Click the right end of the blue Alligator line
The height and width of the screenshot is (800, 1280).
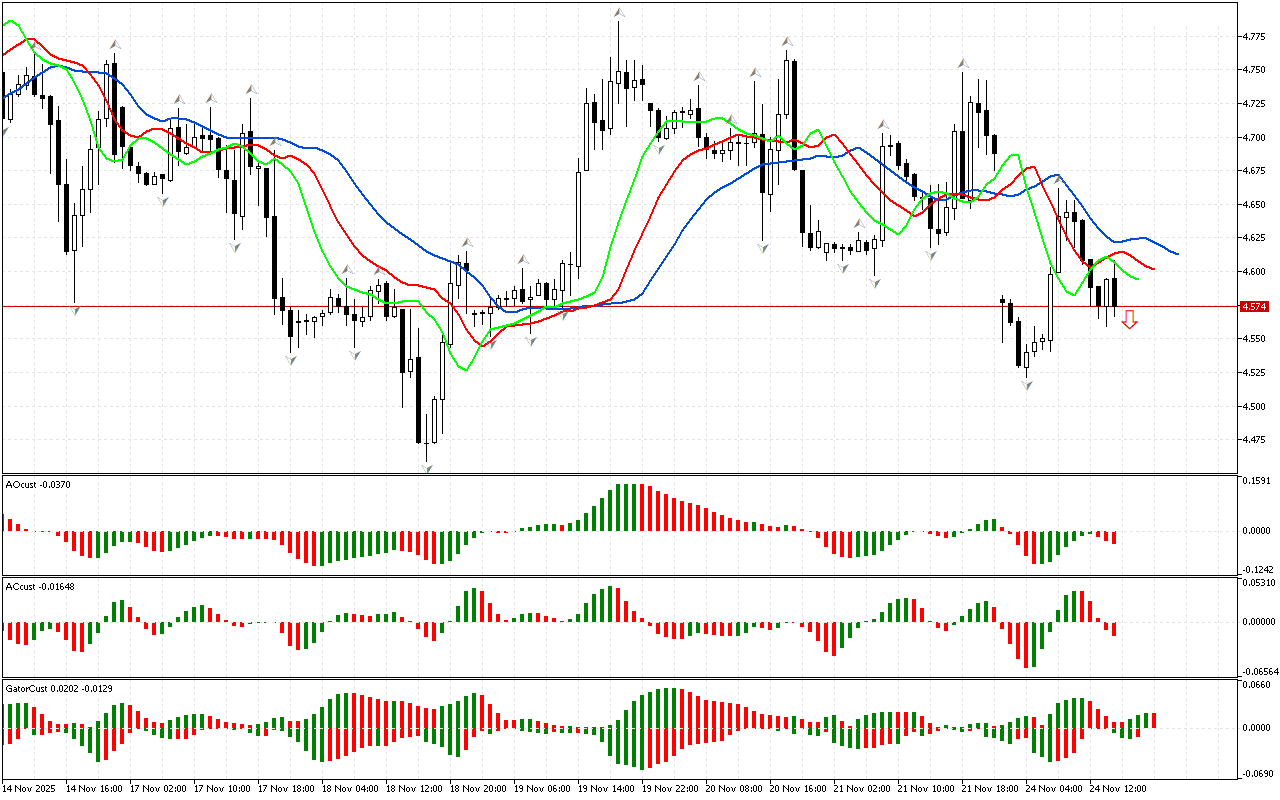1177,254
